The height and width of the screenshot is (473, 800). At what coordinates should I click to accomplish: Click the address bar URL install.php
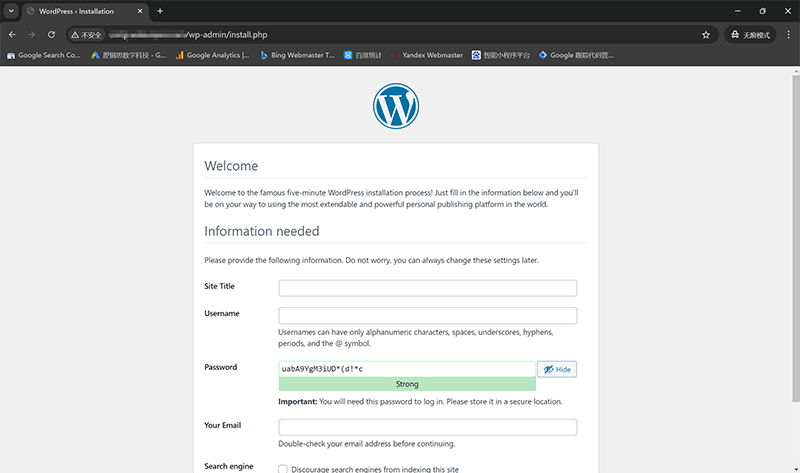(x=227, y=35)
